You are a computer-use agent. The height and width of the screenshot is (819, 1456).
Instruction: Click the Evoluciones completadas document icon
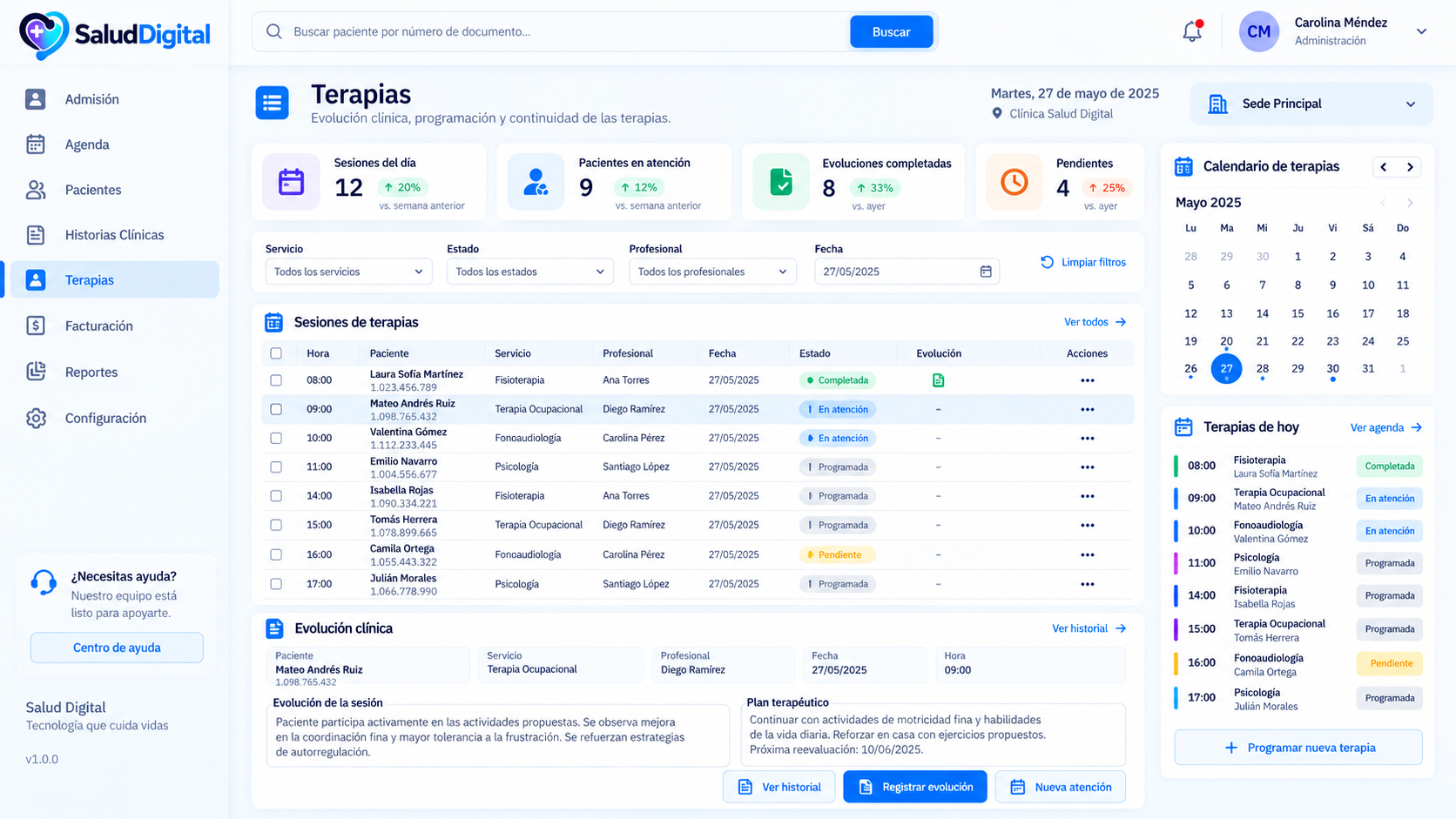point(781,182)
